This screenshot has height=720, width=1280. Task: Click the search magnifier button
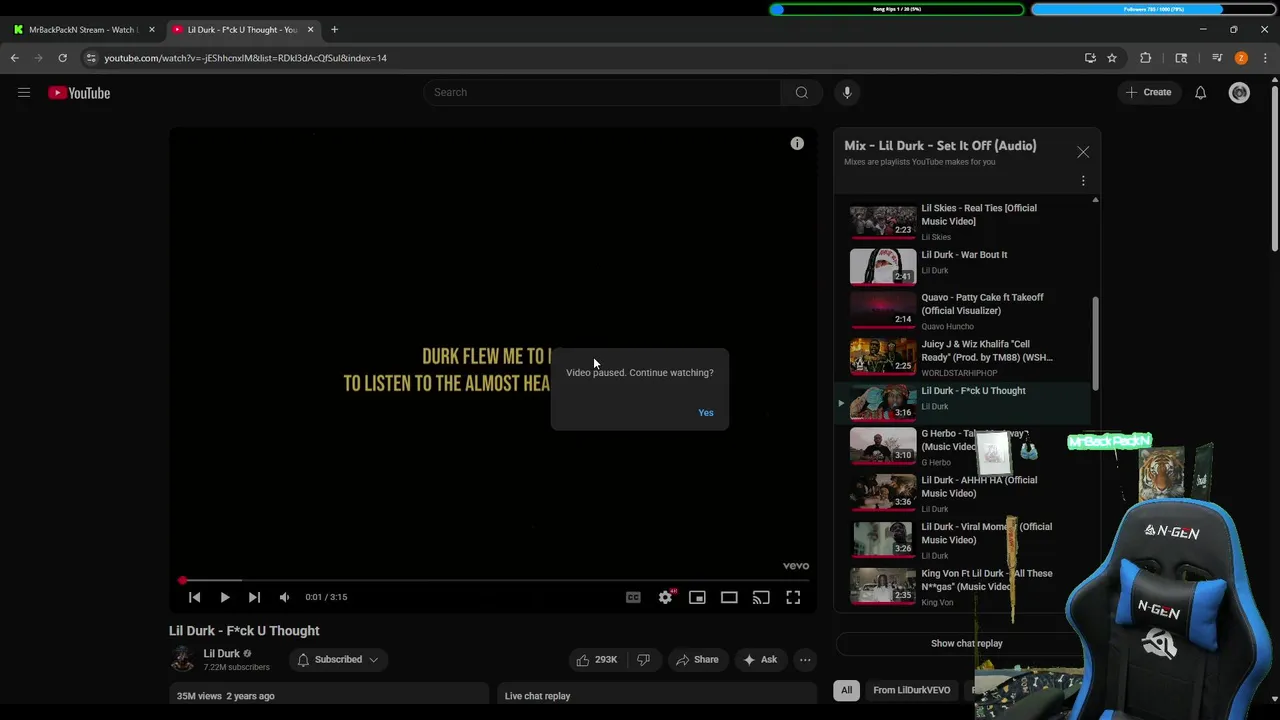point(801,93)
